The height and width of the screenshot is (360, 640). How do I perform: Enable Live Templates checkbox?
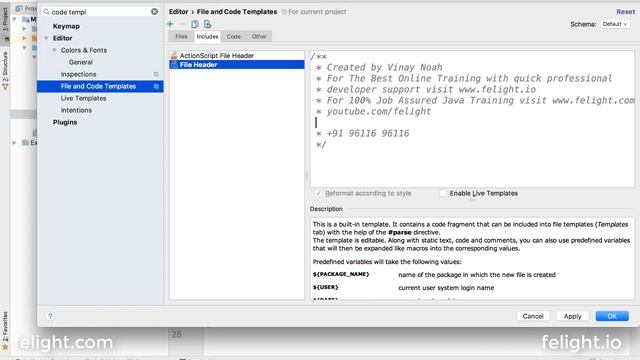click(443, 193)
